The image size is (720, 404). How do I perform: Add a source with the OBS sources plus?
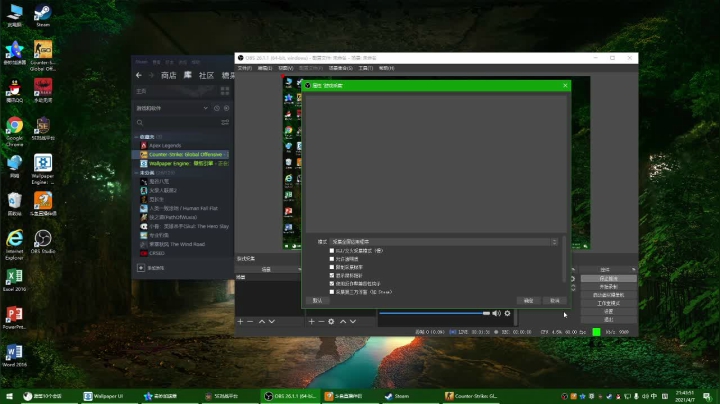(311, 321)
